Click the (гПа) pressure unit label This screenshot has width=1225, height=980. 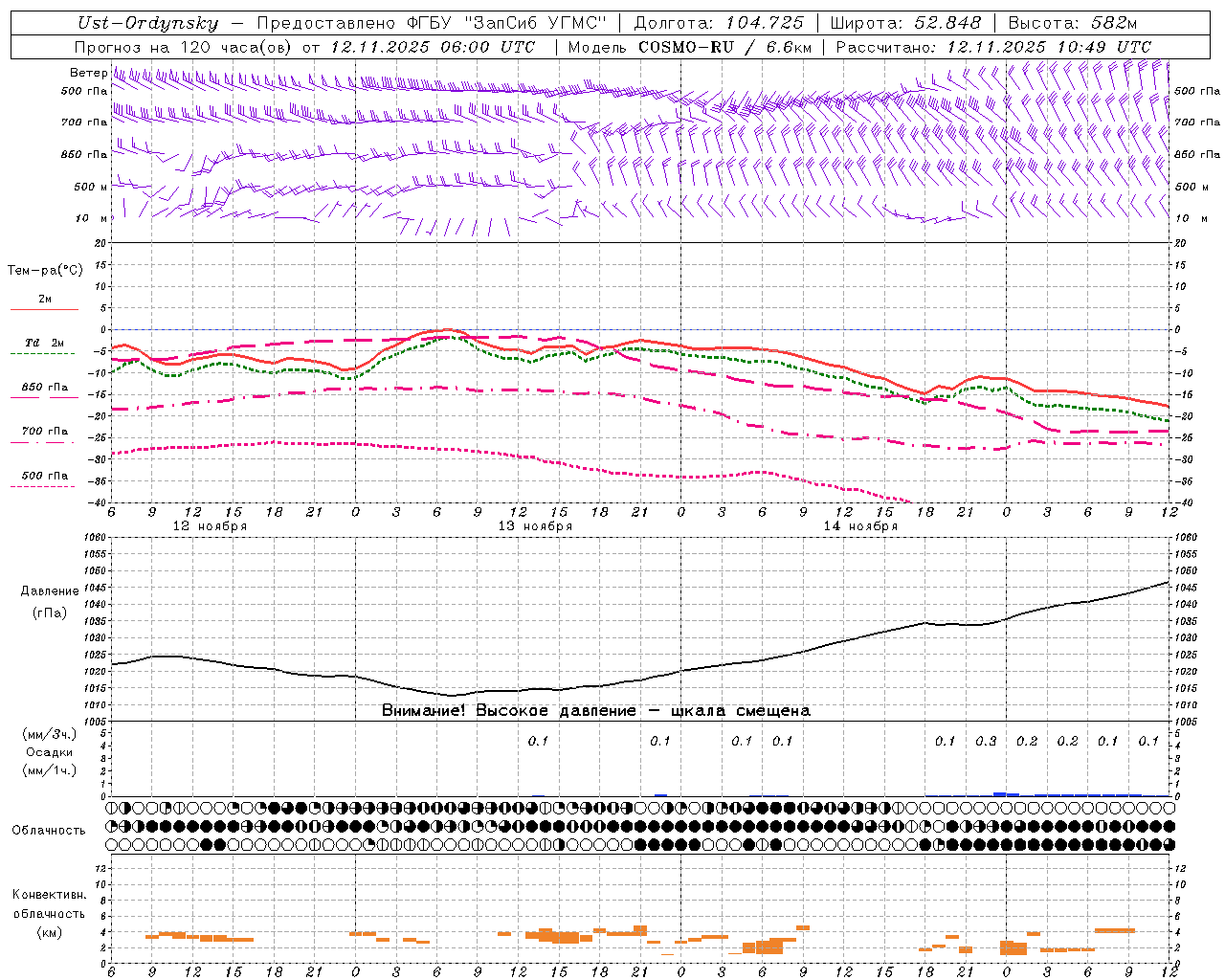coord(50,612)
